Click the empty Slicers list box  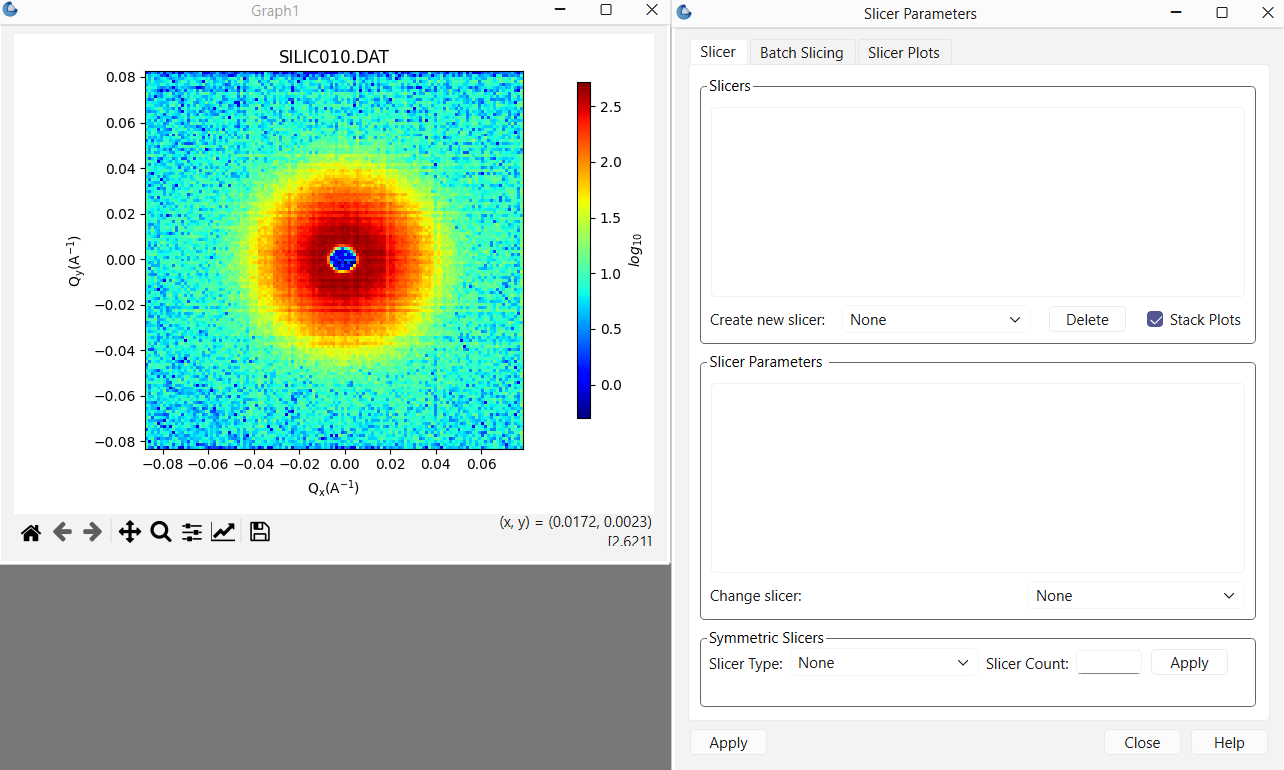click(x=978, y=202)
